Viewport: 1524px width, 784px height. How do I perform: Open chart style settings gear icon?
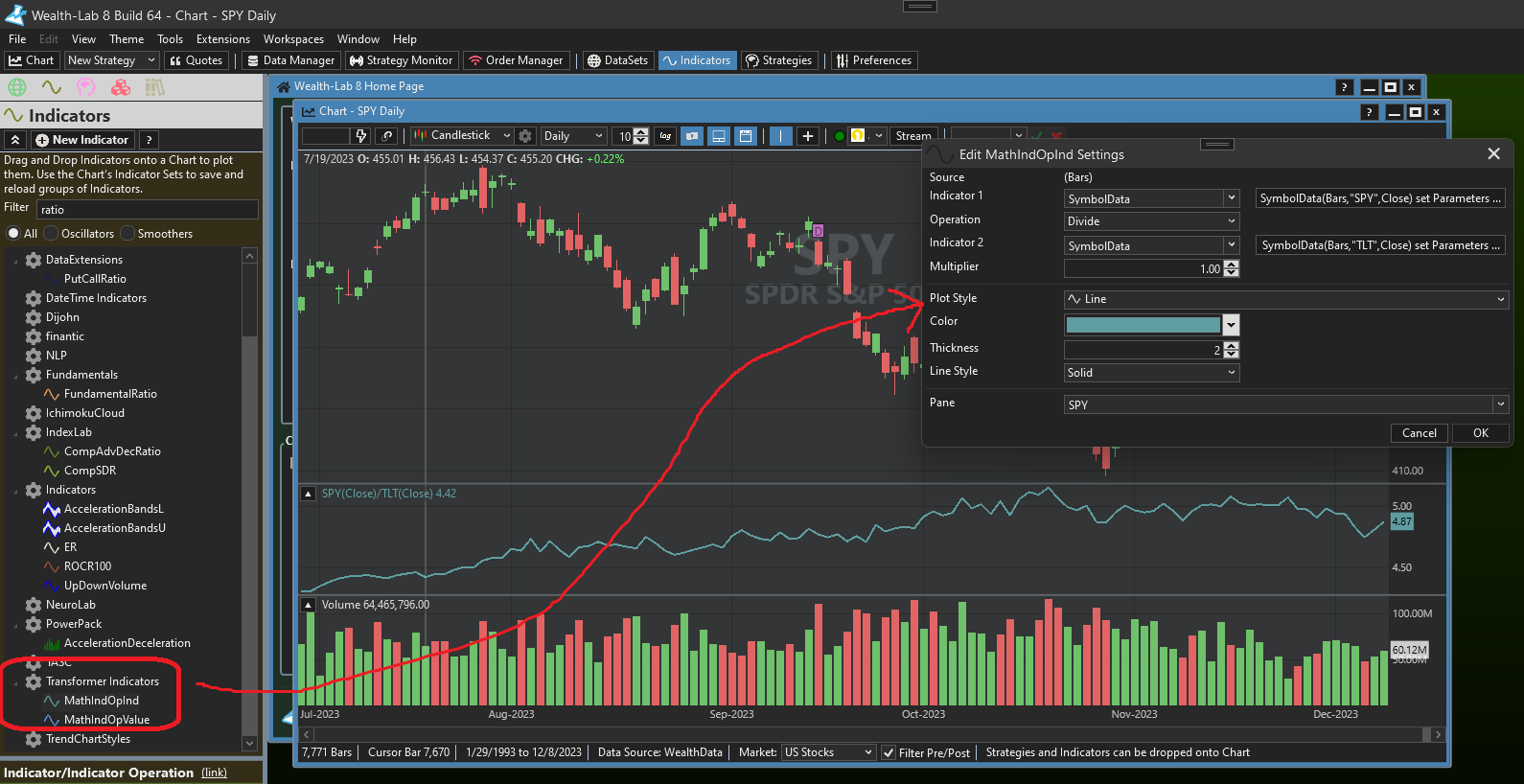tap(524, 136)
